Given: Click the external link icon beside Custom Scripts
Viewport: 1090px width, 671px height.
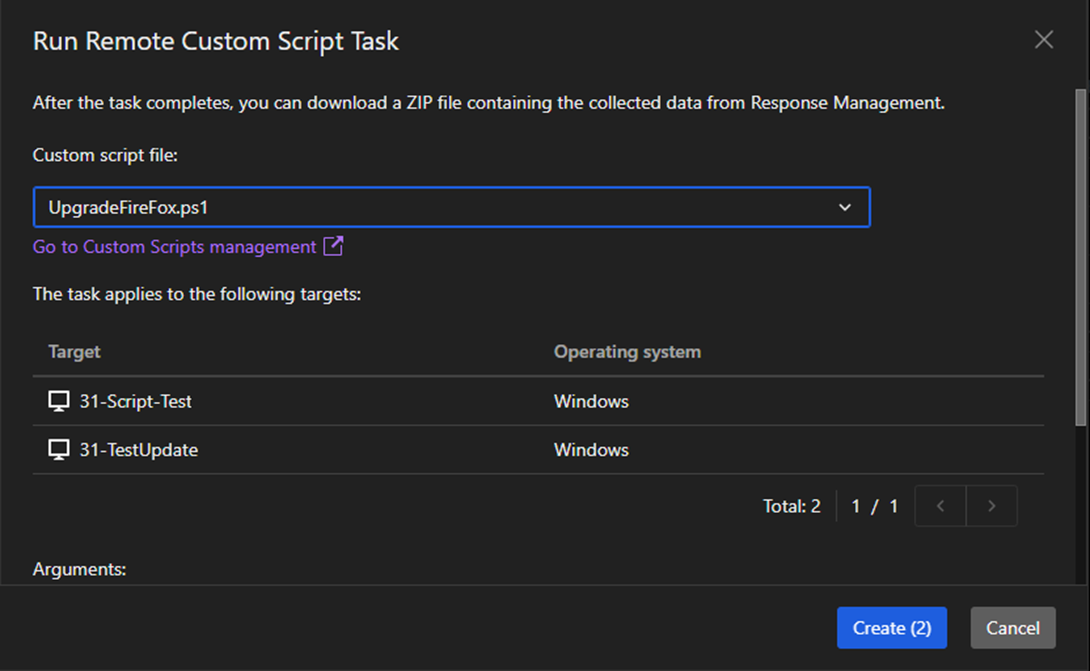Looking at the screenshot, I should click(333, 247).
